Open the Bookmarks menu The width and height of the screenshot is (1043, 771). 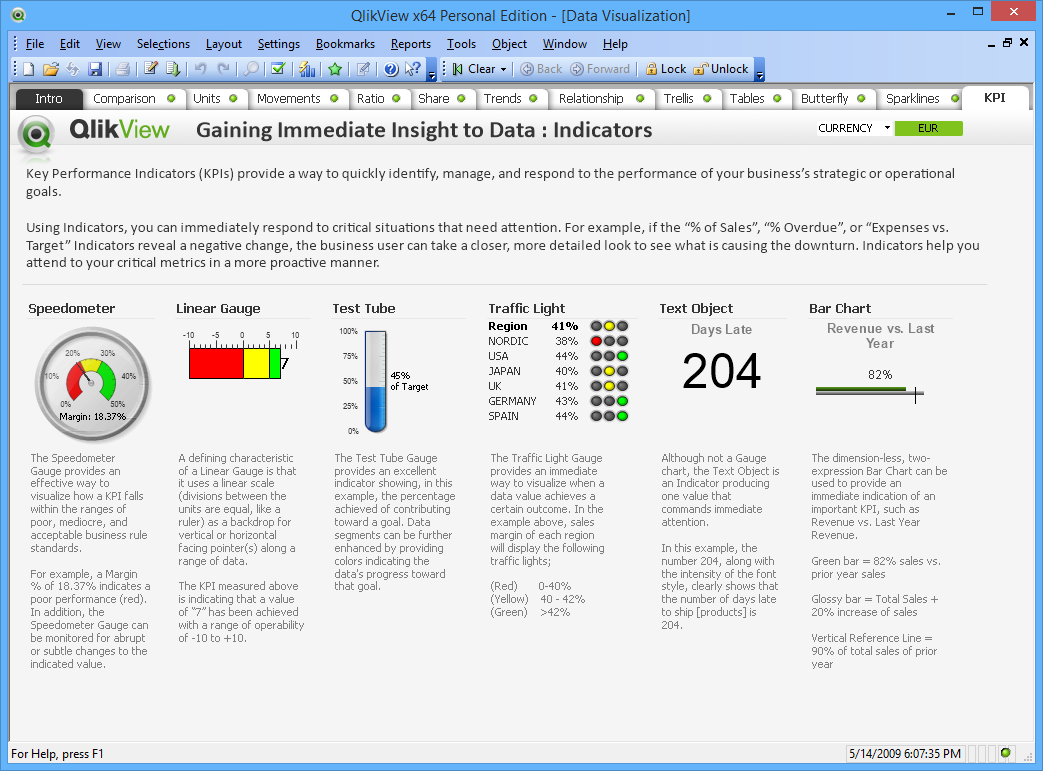point(345,44)
